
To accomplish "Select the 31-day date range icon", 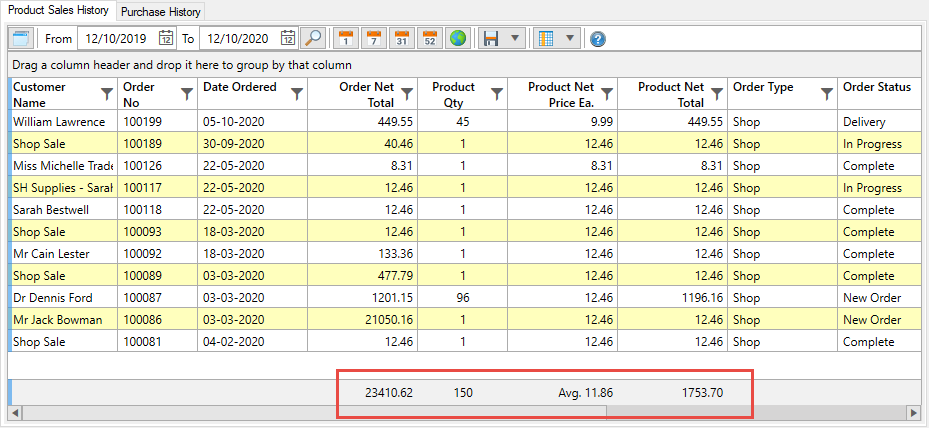I will (401, 39).
